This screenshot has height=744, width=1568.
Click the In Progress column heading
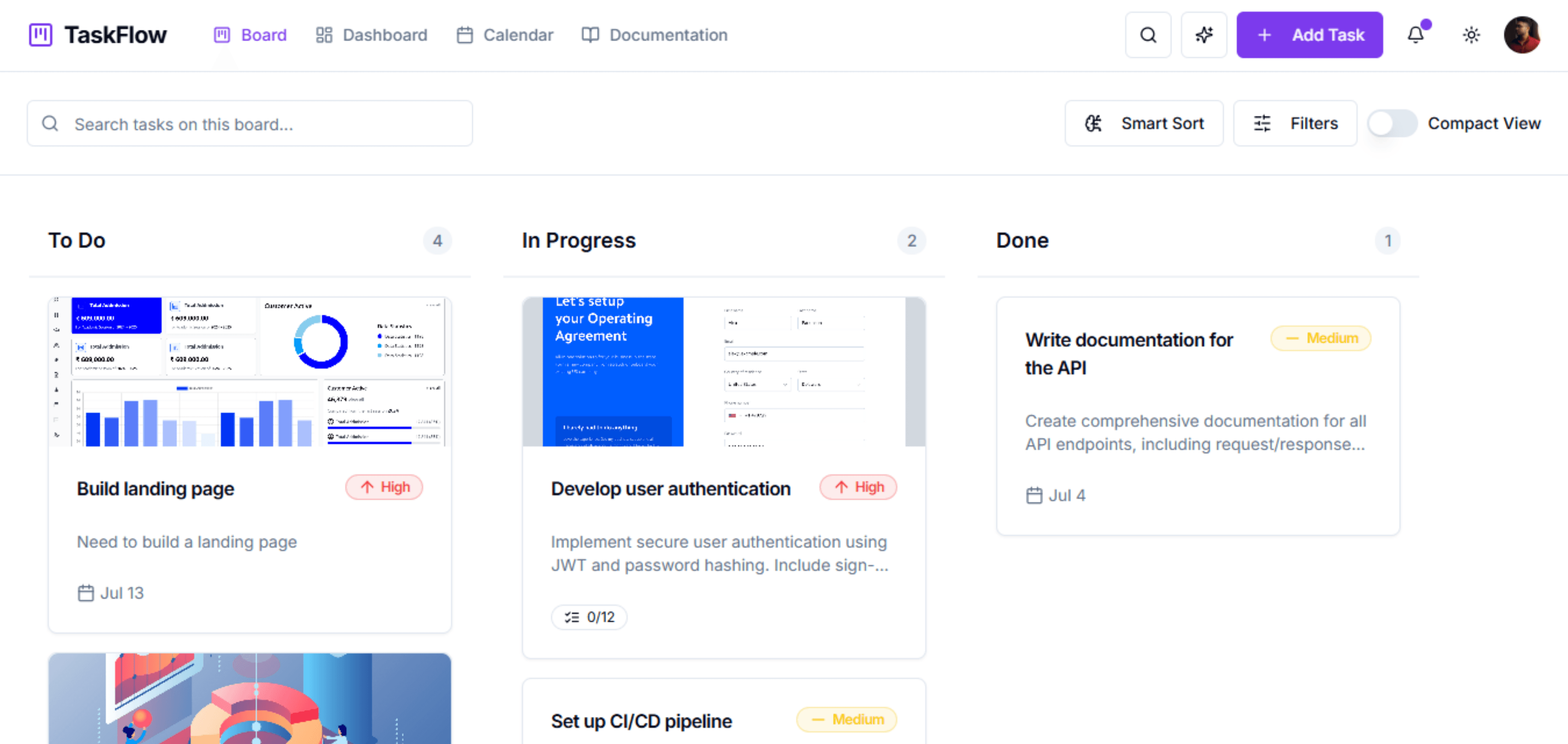(x=578, y=241)
